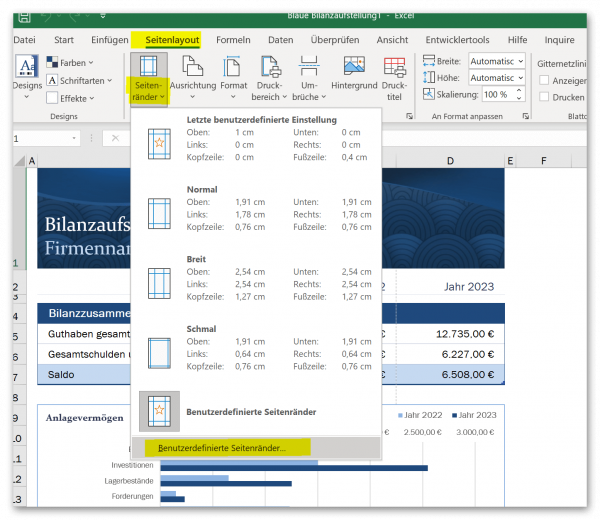Switch to the Ansicht tab

point(392,40)
